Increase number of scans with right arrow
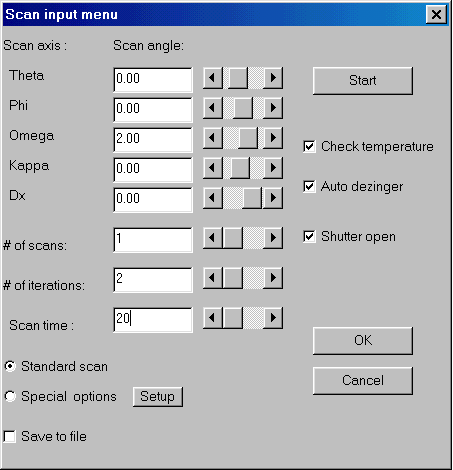 pyautogui.click(x=273, y=238)
